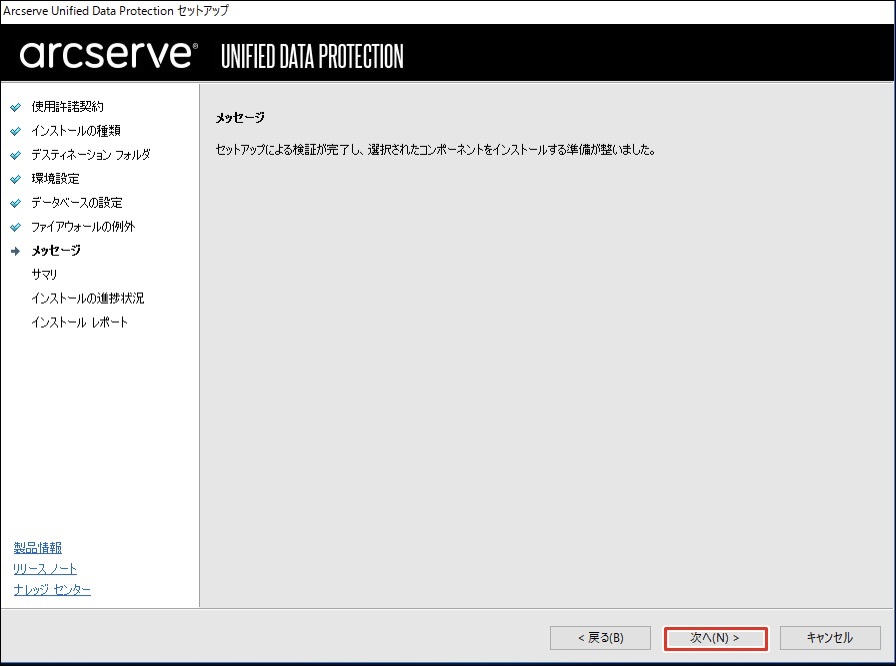
Task: Select the サマリ step
Action: pyautogui.click(x=44, y=275)
